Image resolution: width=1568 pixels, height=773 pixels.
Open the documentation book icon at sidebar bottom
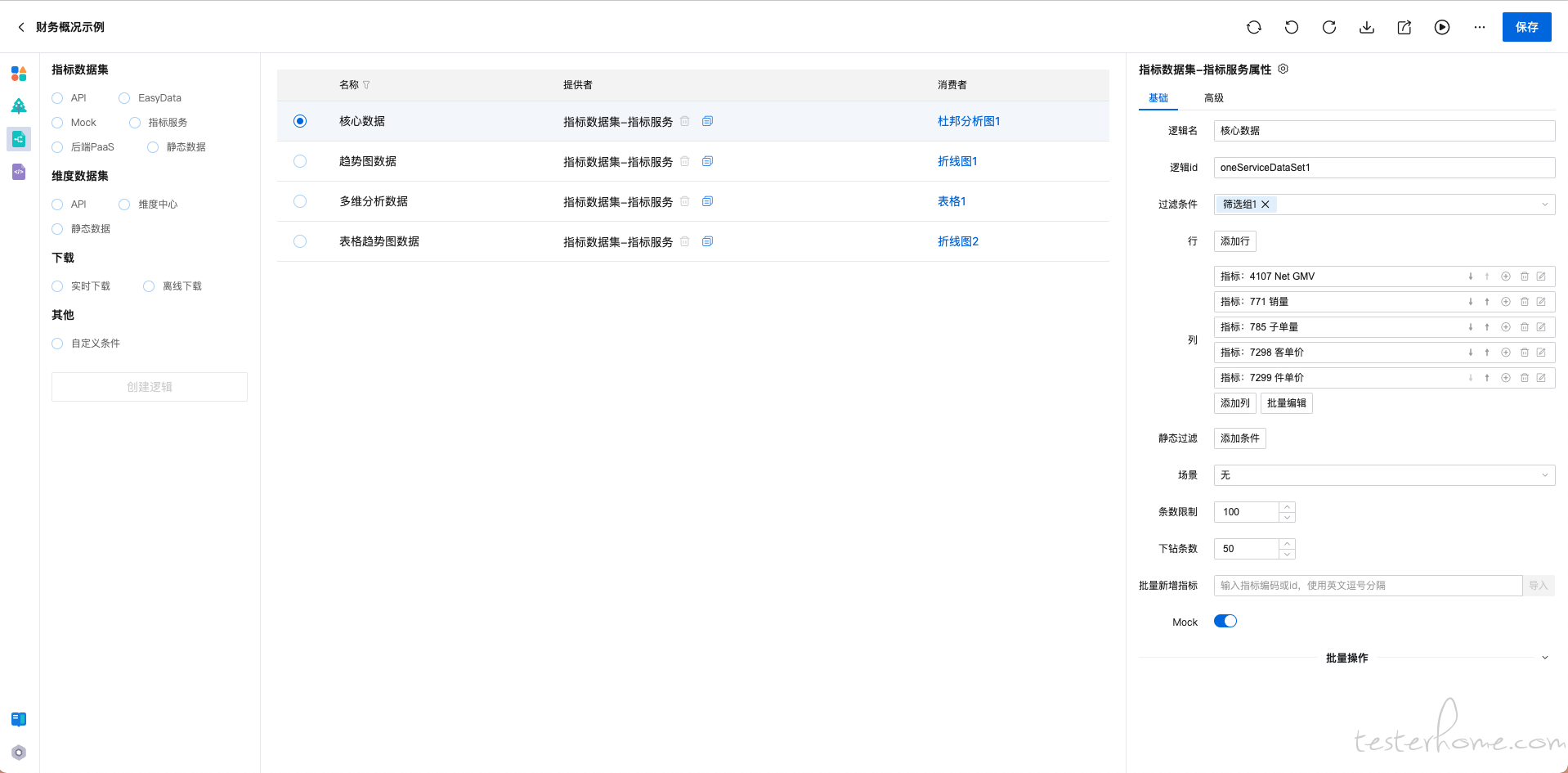[x=19, y=719]
